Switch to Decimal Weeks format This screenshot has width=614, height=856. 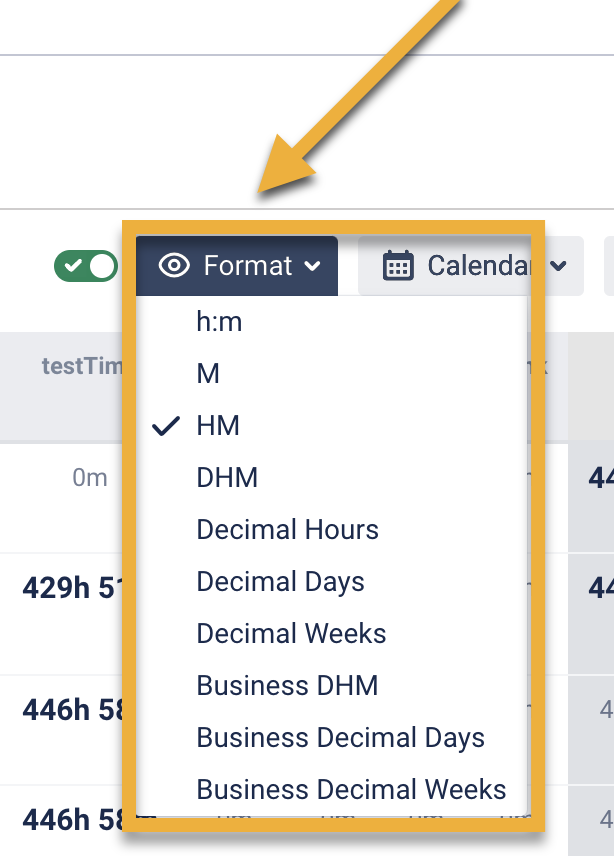(x=291, y=634)
